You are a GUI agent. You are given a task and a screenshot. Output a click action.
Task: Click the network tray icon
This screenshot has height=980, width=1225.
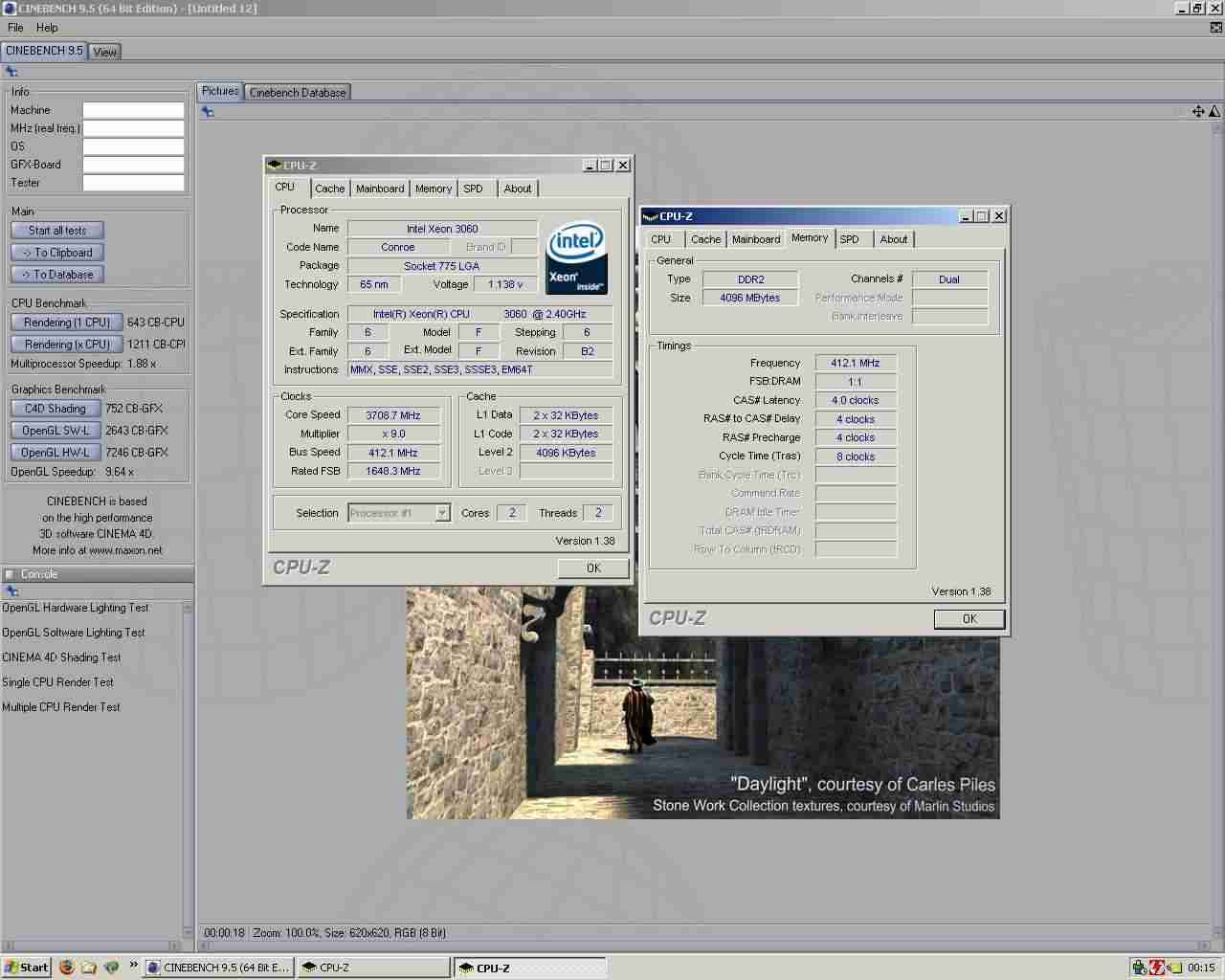click(x=1139, y=968)
